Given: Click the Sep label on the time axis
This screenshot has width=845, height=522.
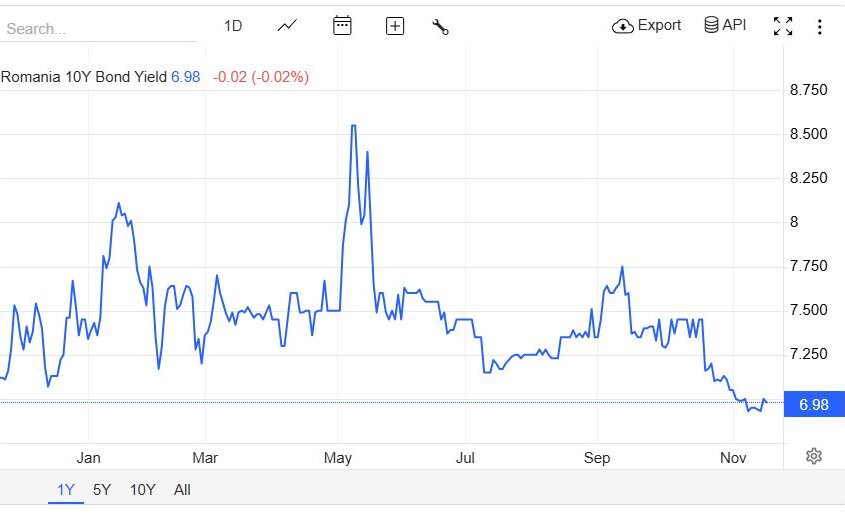Looking at the screenshot, I should tap(597, 458).
